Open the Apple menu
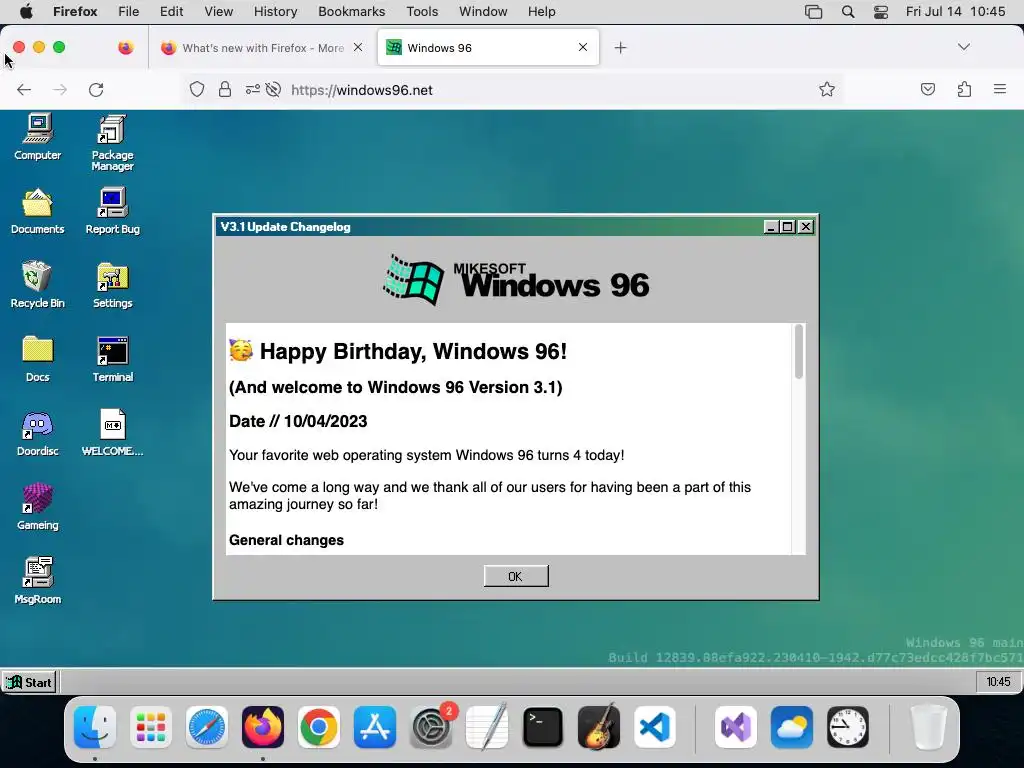1024x768 pixels. (26, 12)
